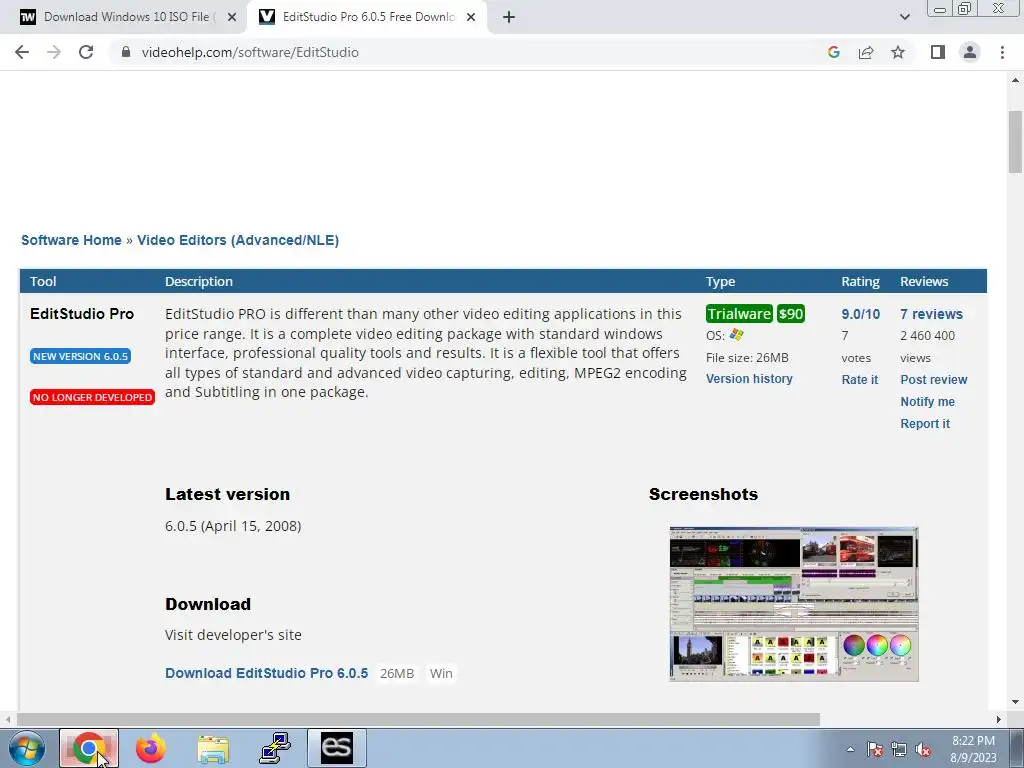Click the Latest version heading
The height and width of the screenshot is (768, 1024).
[227, 494]
